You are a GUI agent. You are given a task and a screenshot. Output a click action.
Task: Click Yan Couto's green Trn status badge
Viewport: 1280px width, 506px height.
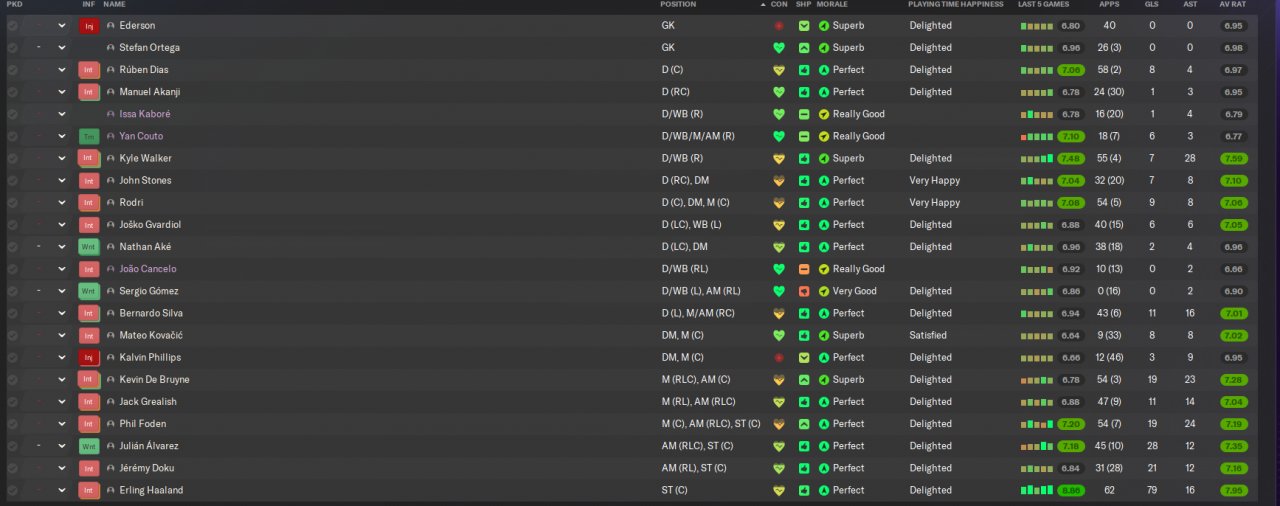(x=88, y=136)
